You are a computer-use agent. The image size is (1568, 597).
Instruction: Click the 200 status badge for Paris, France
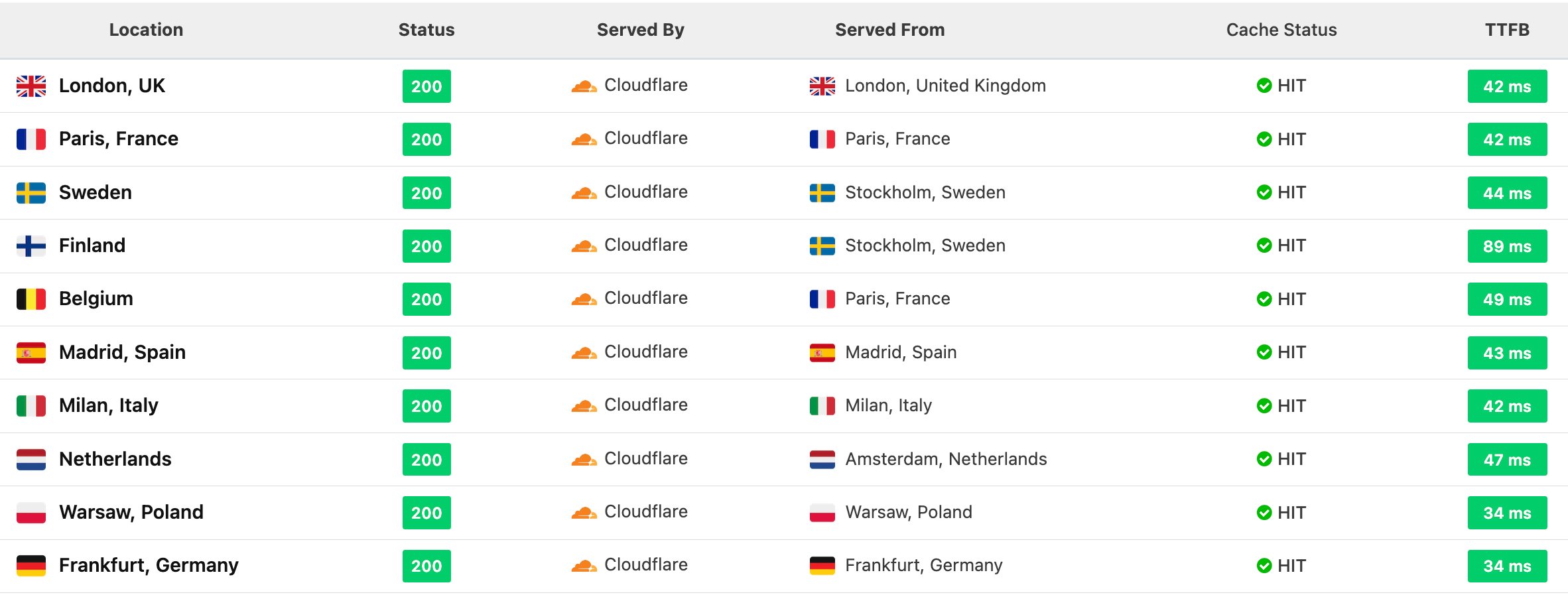tap(426, 139)
